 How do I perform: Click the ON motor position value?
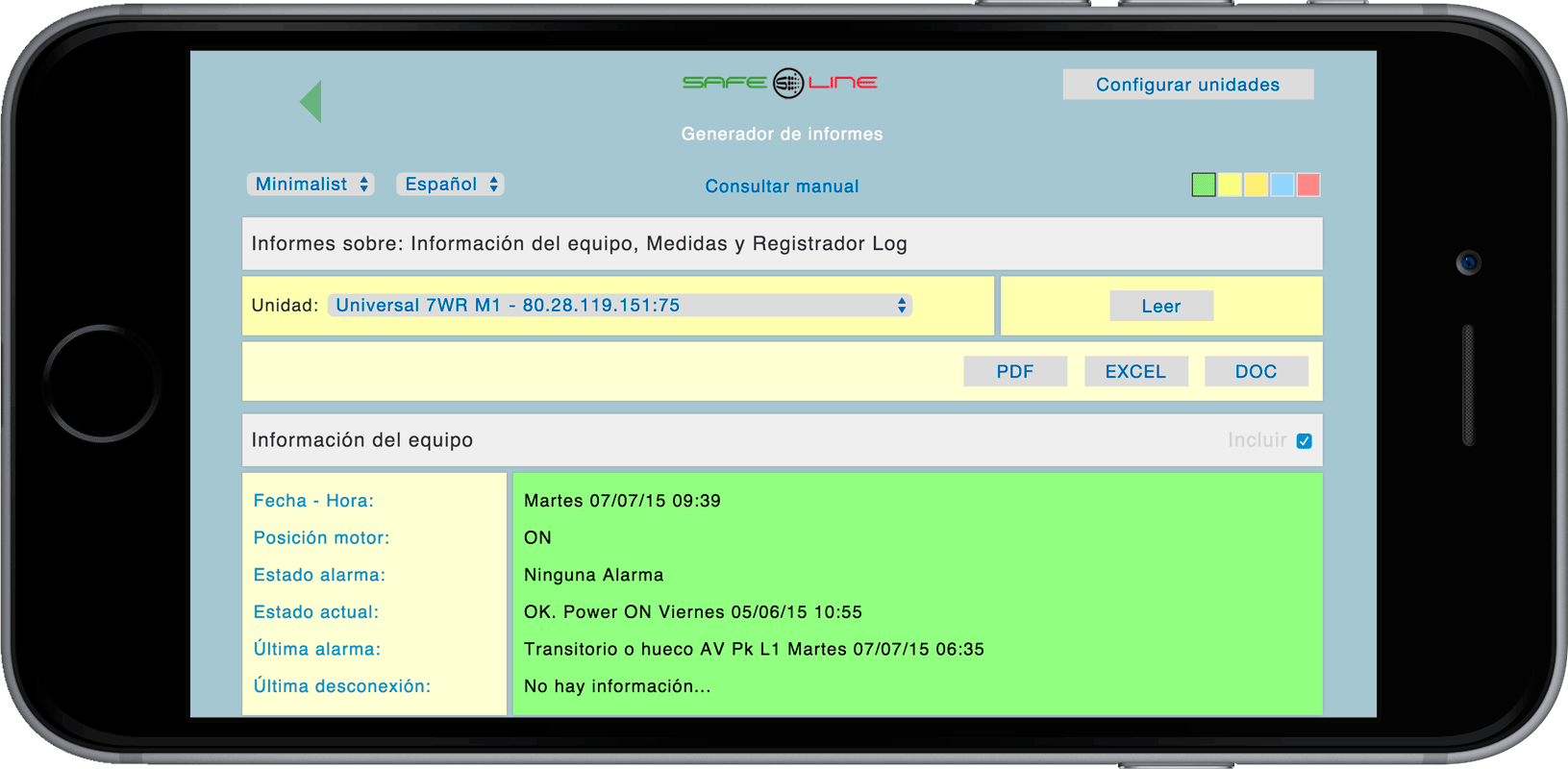[537, 537]
